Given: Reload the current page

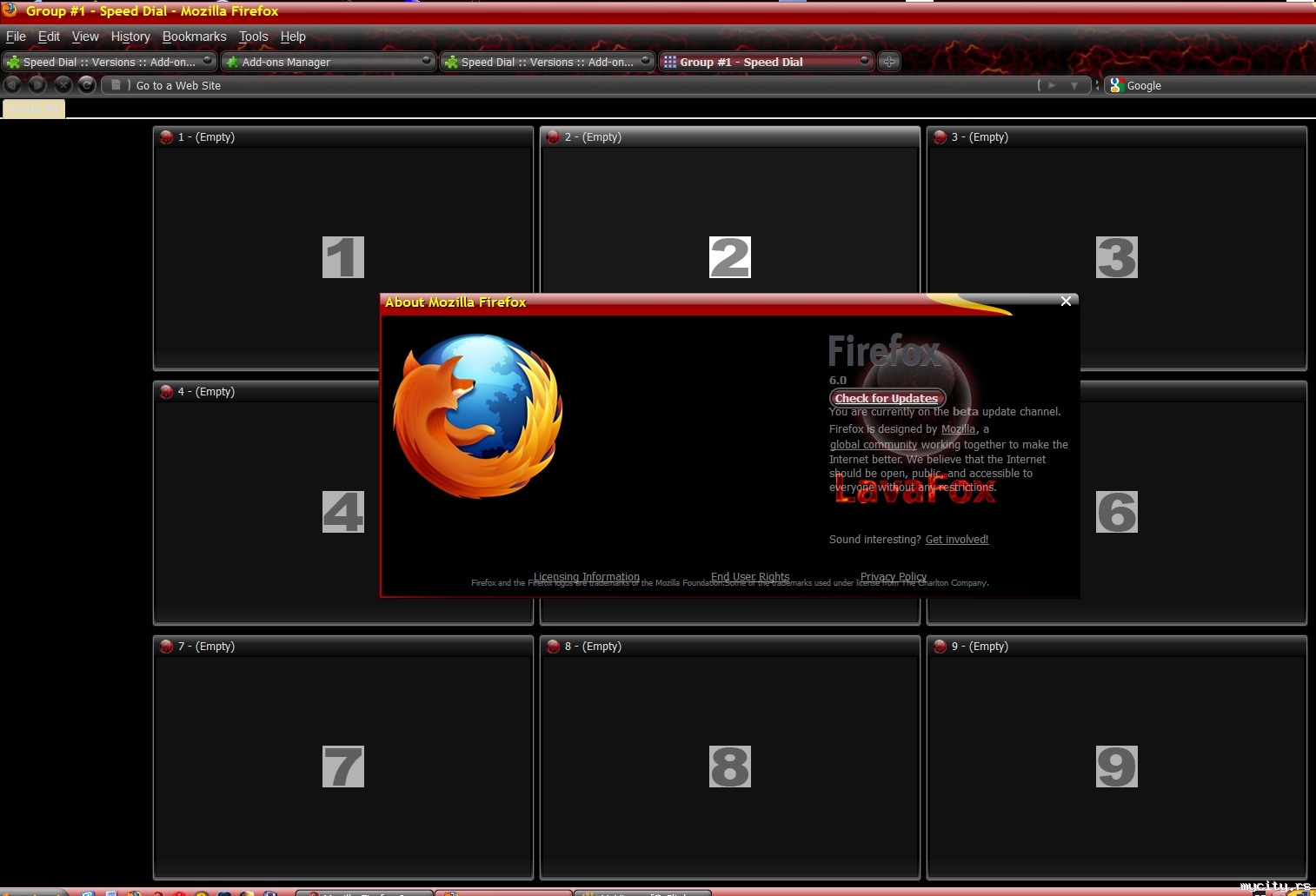Looking at the screenshot, I should [x=87, y=84].
